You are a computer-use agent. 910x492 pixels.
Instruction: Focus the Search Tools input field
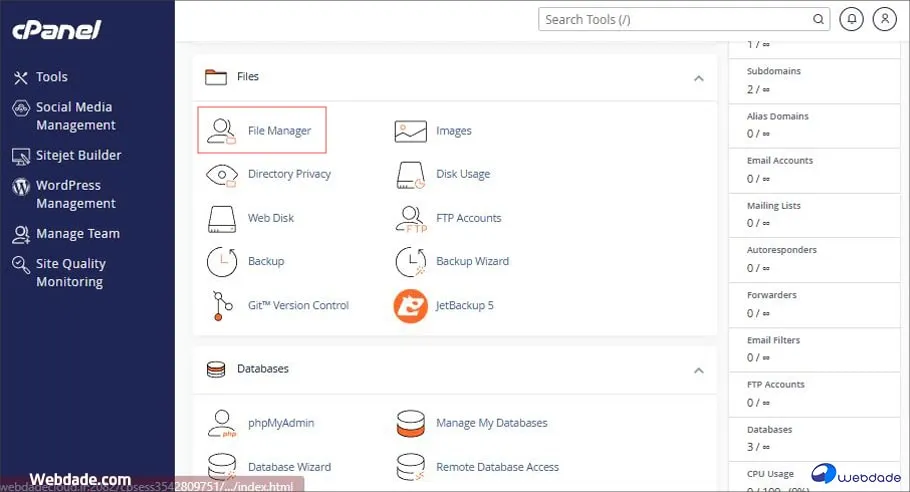point(676,19)
